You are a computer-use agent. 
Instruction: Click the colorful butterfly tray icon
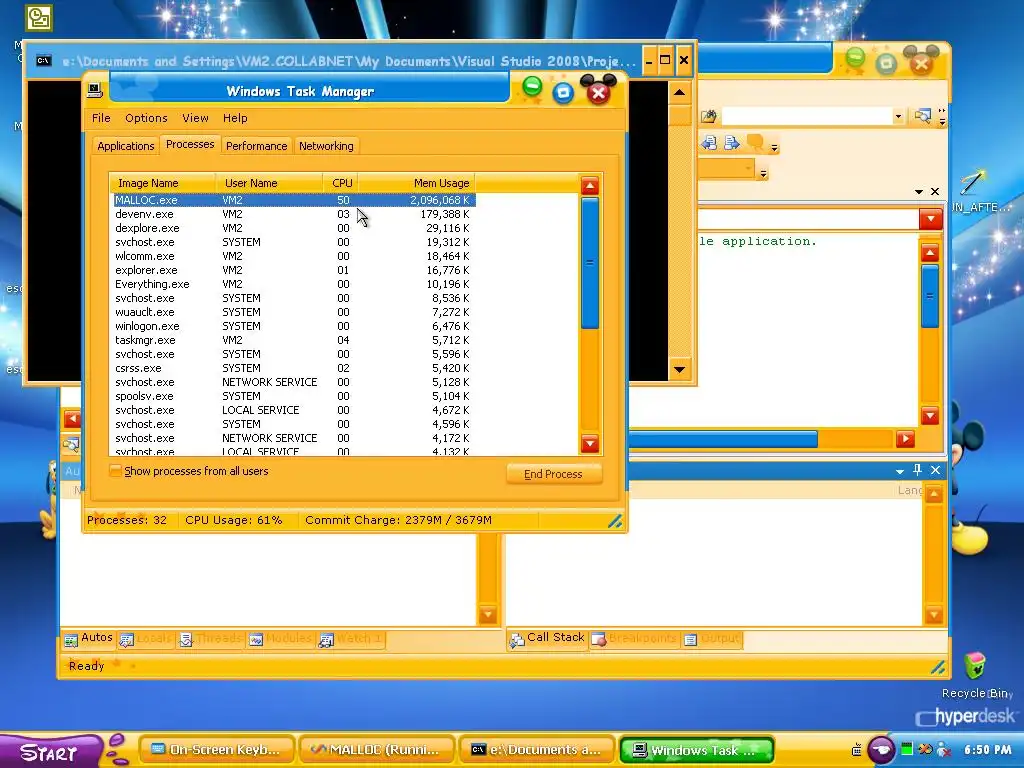[x=925, y=750]
